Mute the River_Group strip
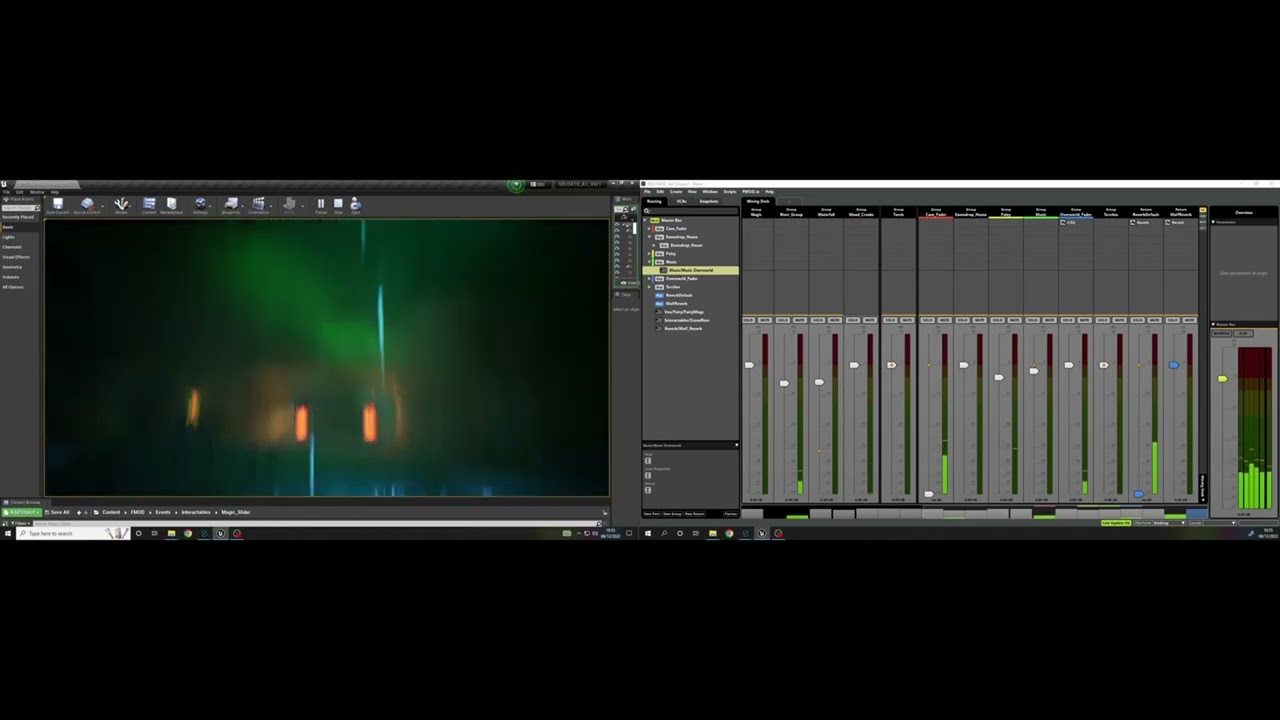The height and width of the screenshot is (720, 1280). pos(800,320)
